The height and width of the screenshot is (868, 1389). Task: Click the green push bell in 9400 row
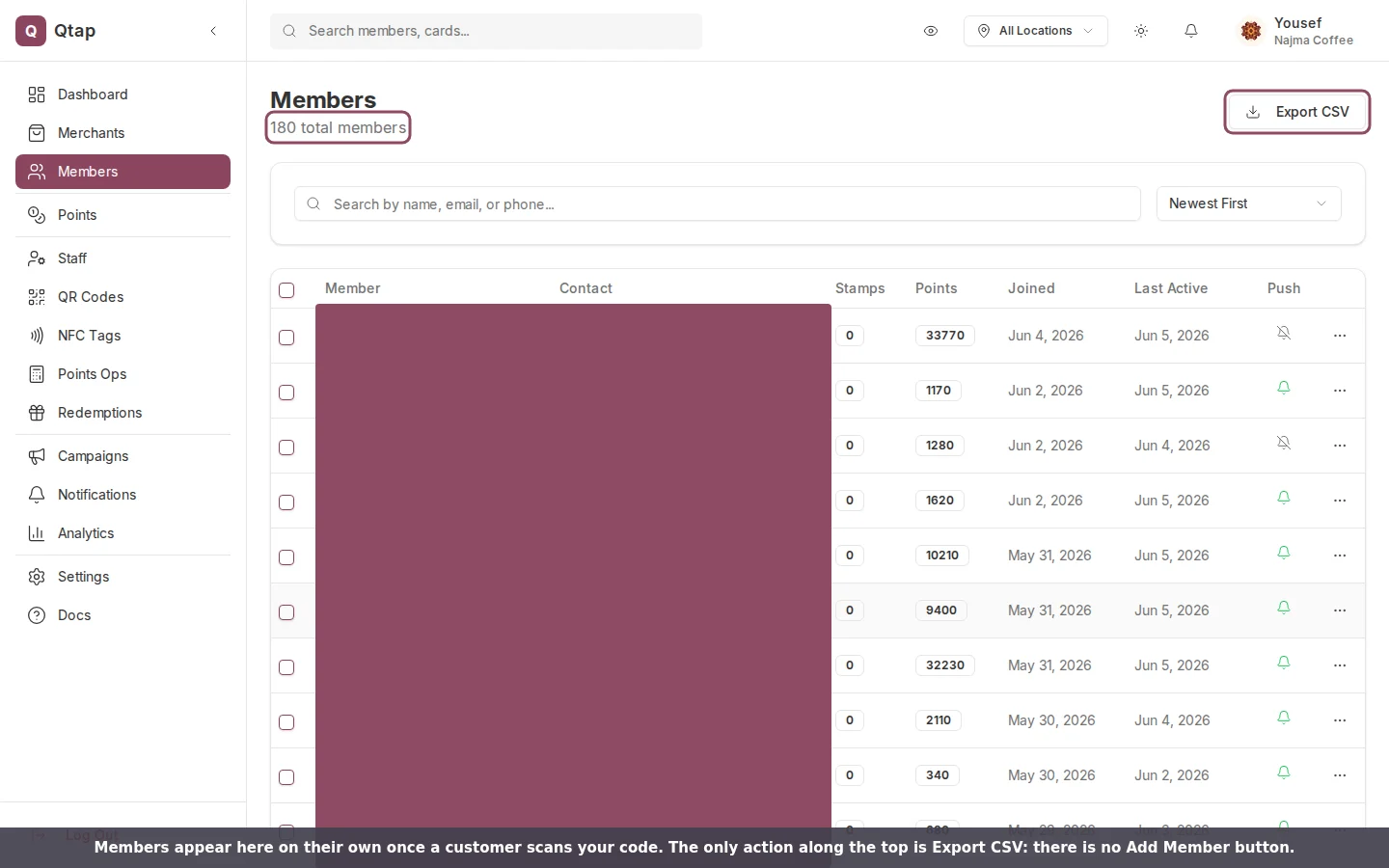click(1284, 608)
